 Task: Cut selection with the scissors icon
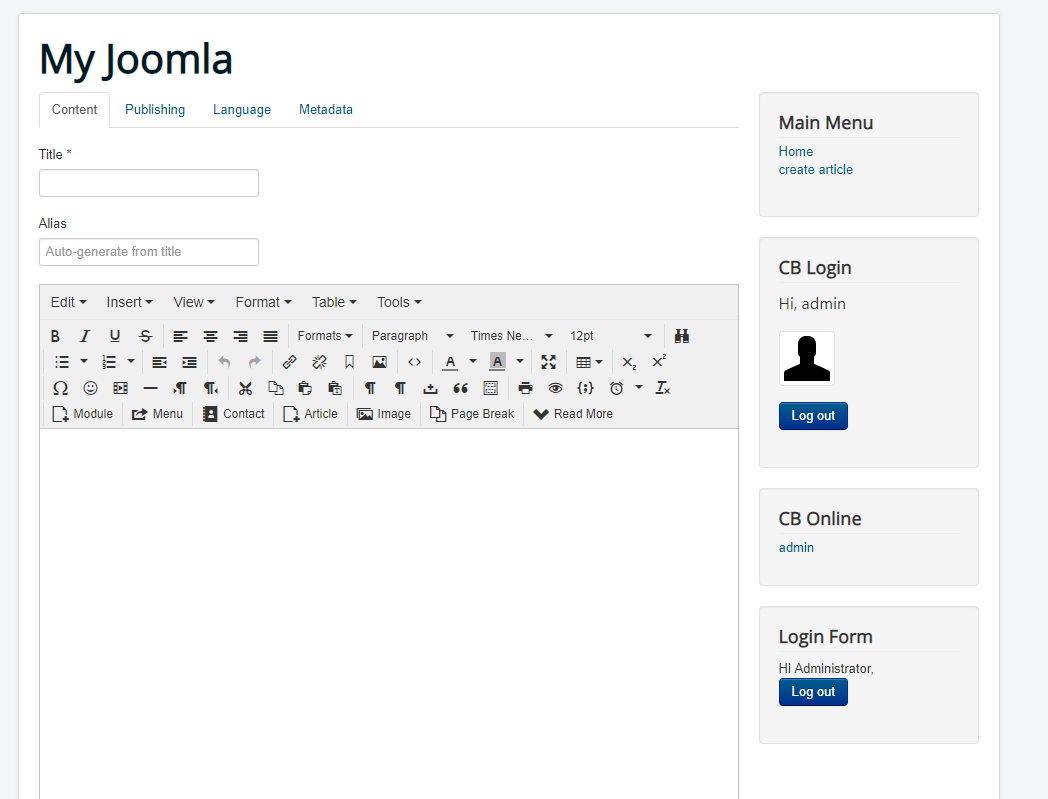(x=245, y=388)
